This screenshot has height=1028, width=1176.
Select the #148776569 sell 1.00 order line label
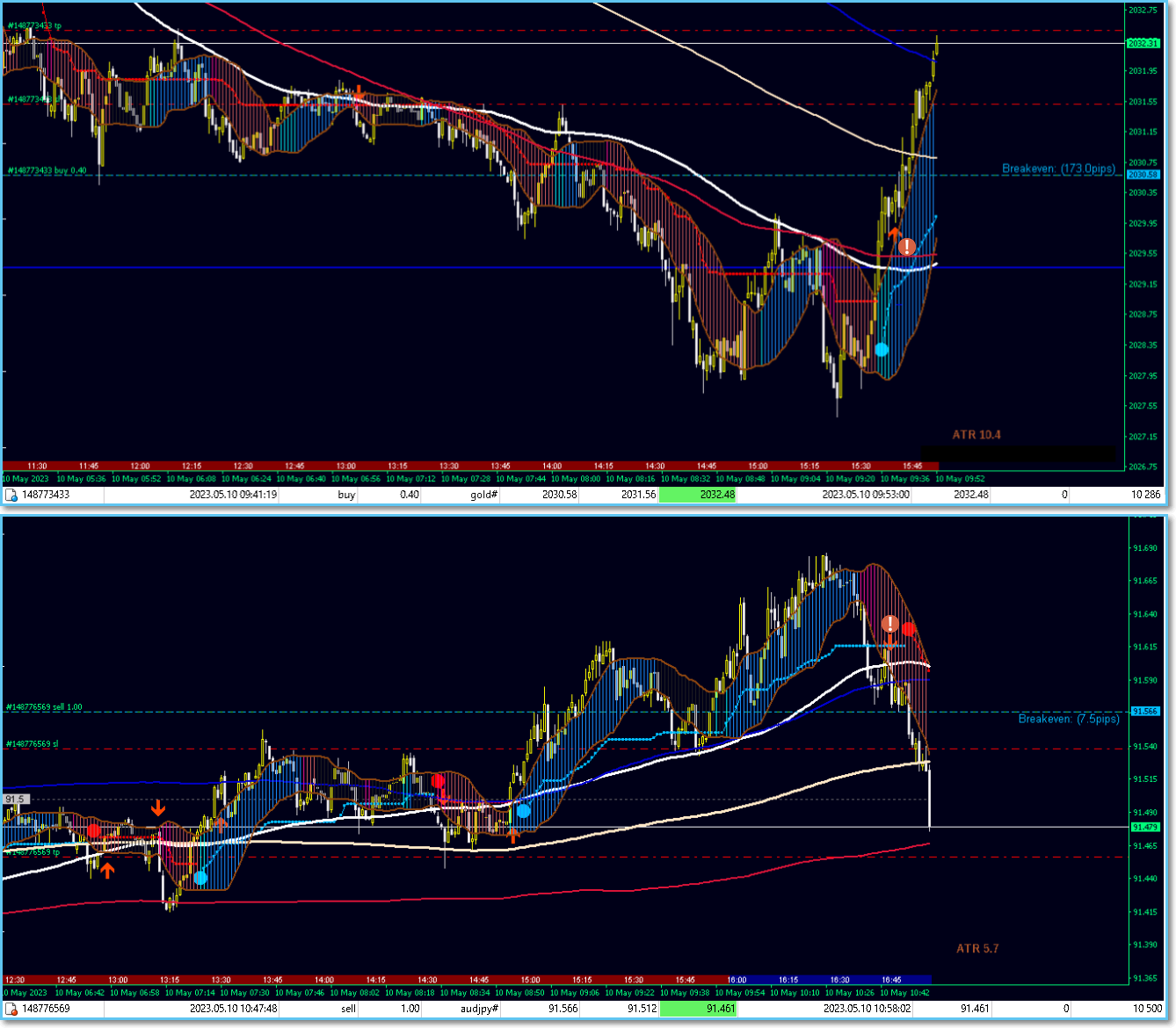tap(45, 707)
